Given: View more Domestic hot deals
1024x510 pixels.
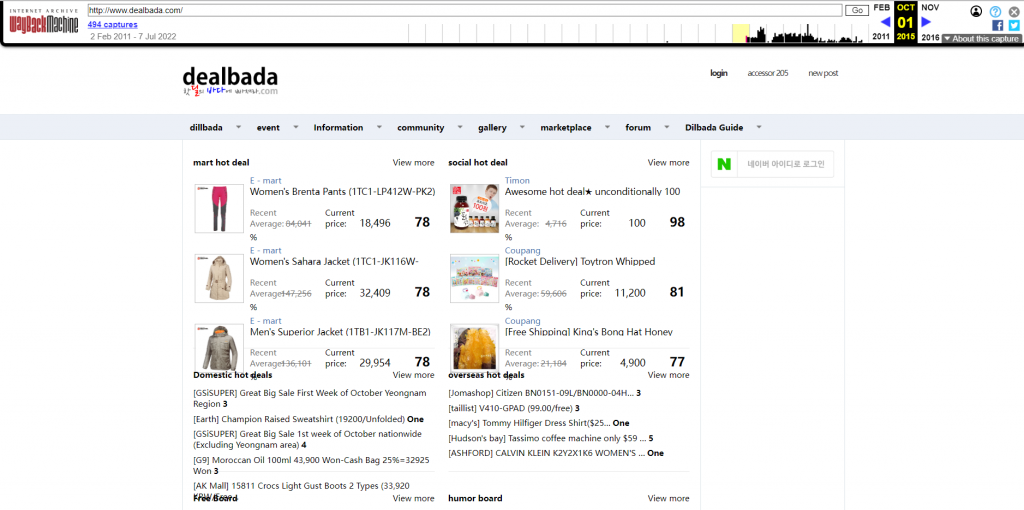Looking at the screenshot, I should (413, 375).
